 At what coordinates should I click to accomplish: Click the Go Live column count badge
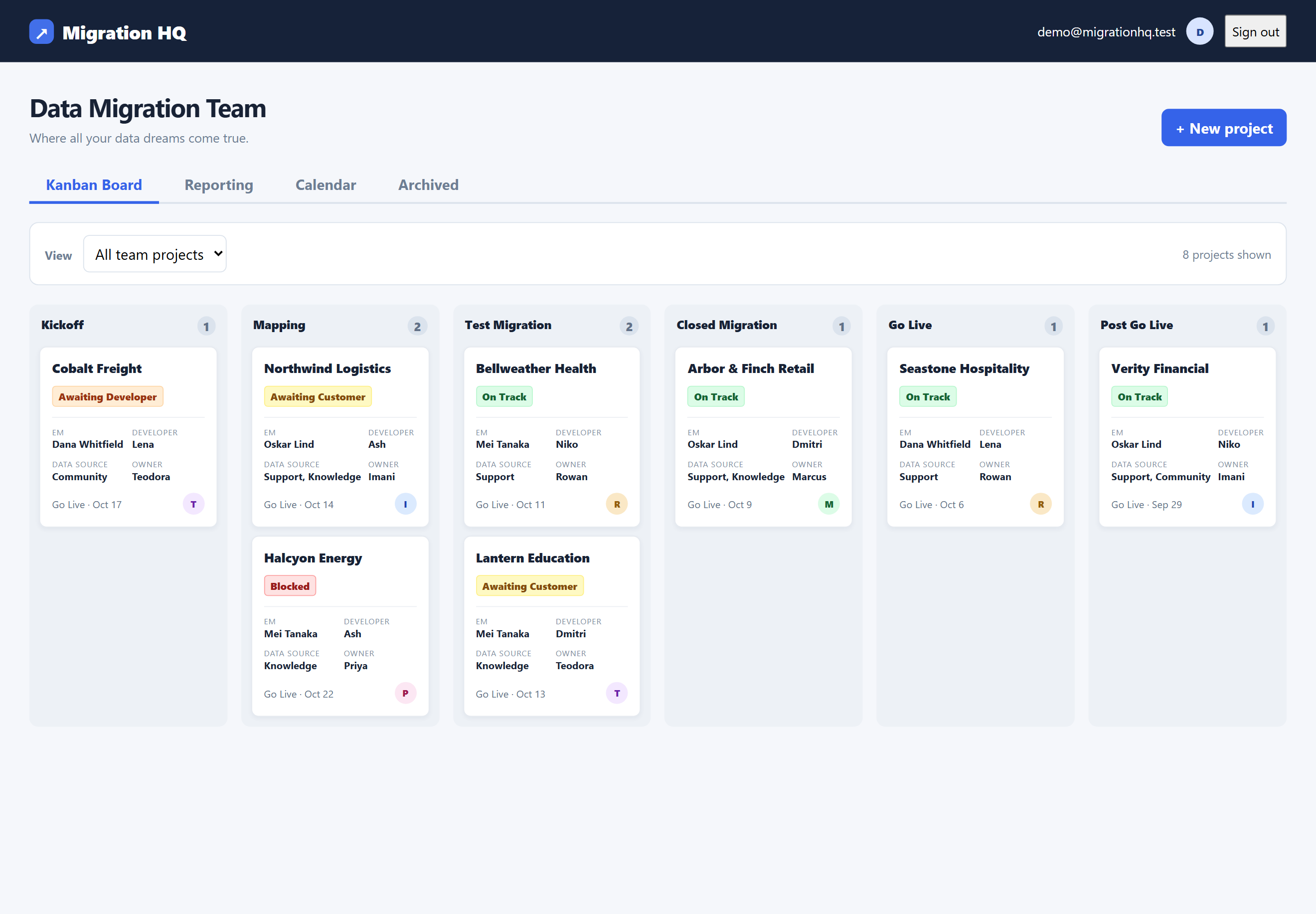click(1053, 327)
